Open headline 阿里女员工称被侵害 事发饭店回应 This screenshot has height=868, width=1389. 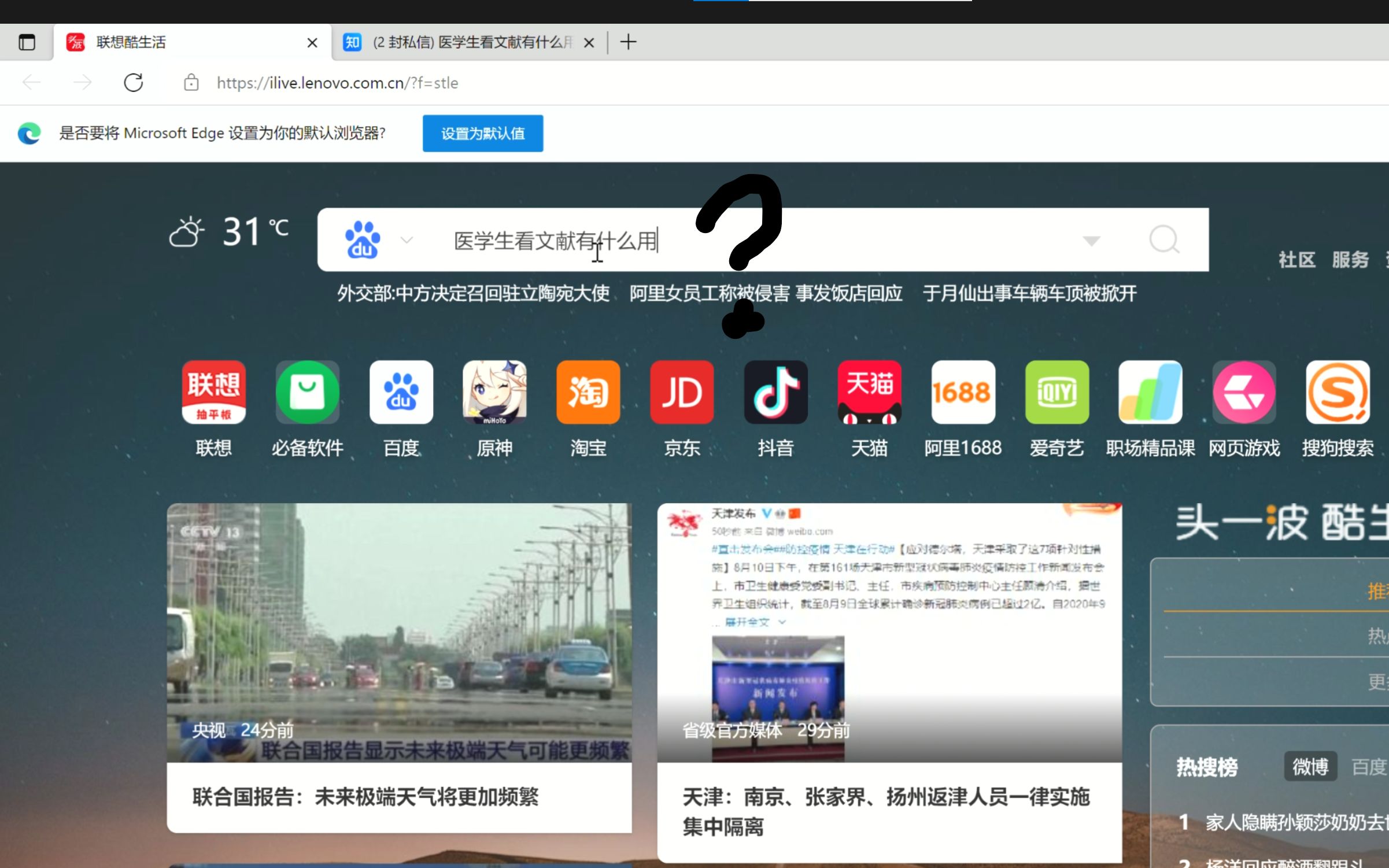point(766,293)
